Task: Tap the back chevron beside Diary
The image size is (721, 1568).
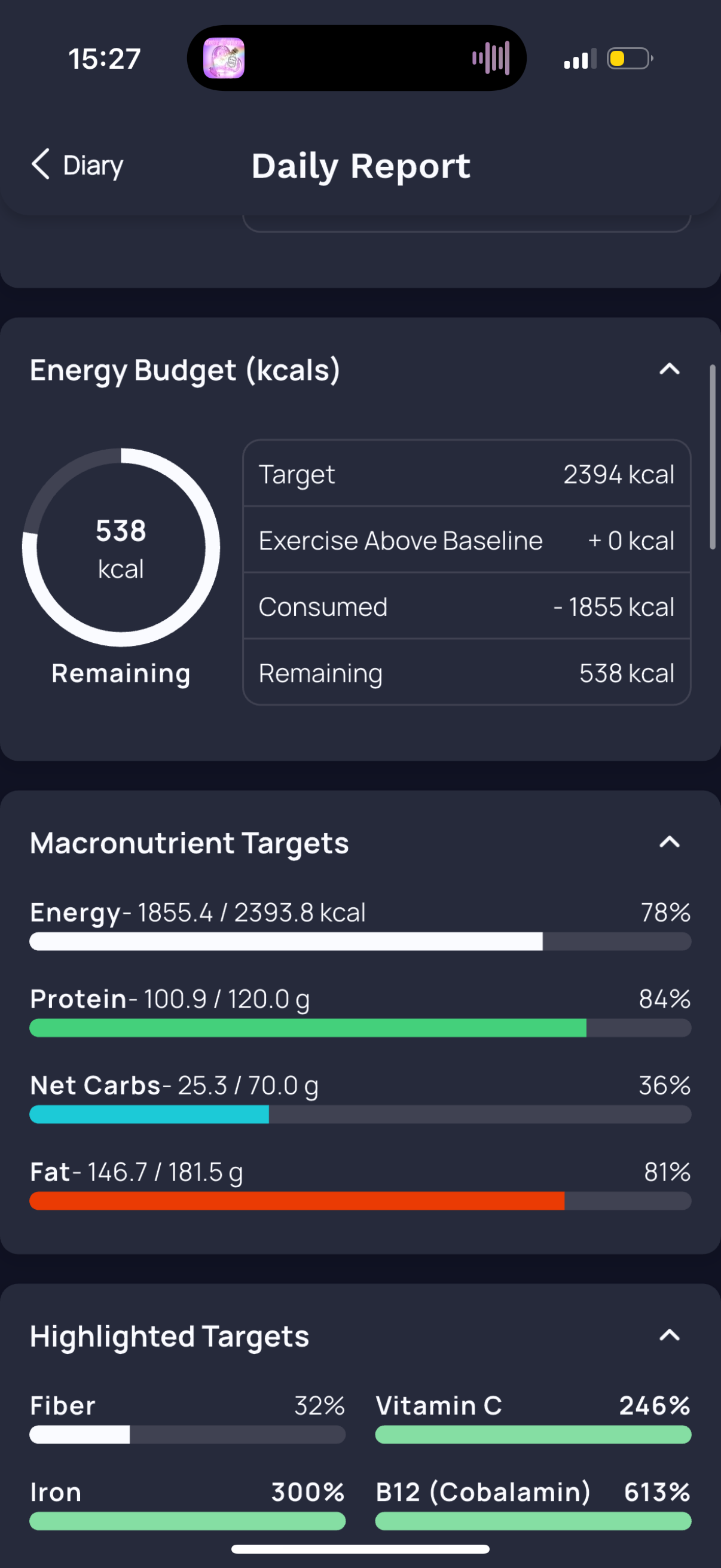Action: click(x=40, y=164)
